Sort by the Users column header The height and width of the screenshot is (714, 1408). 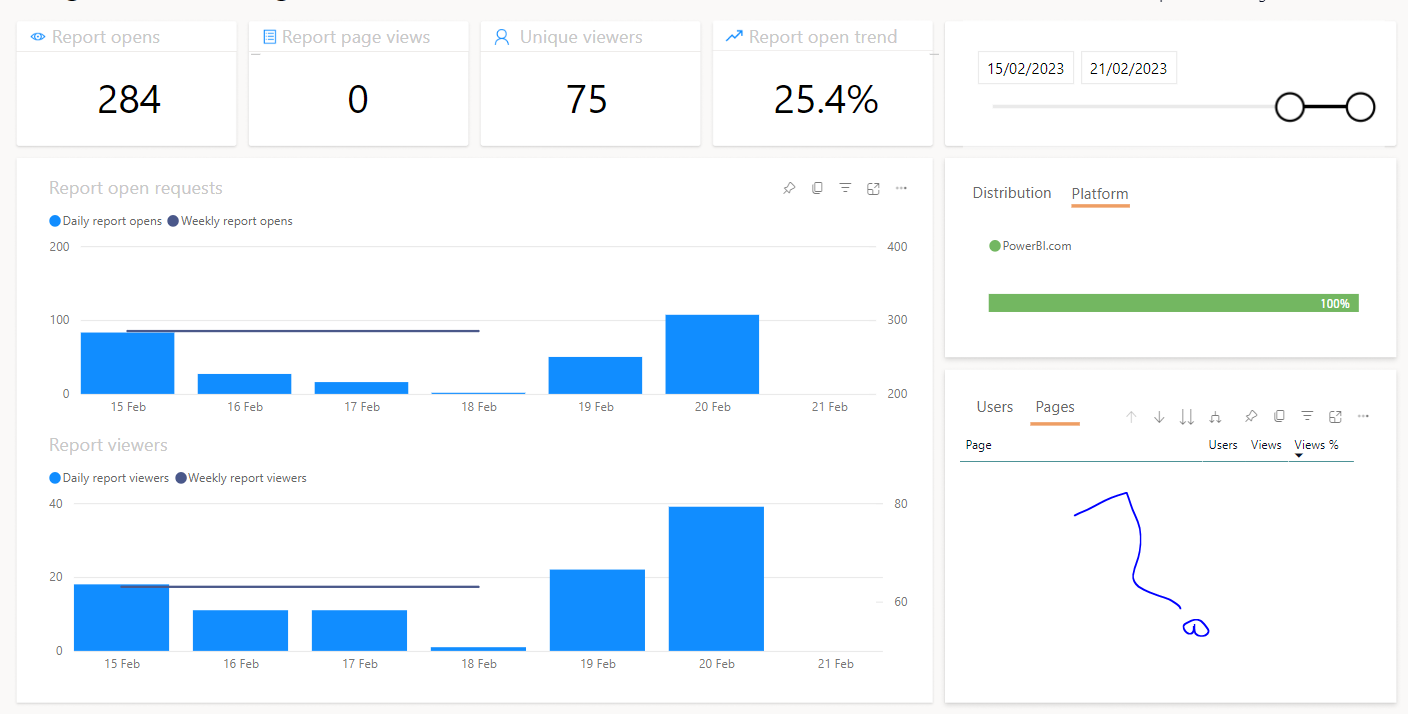coord(1223,445)
